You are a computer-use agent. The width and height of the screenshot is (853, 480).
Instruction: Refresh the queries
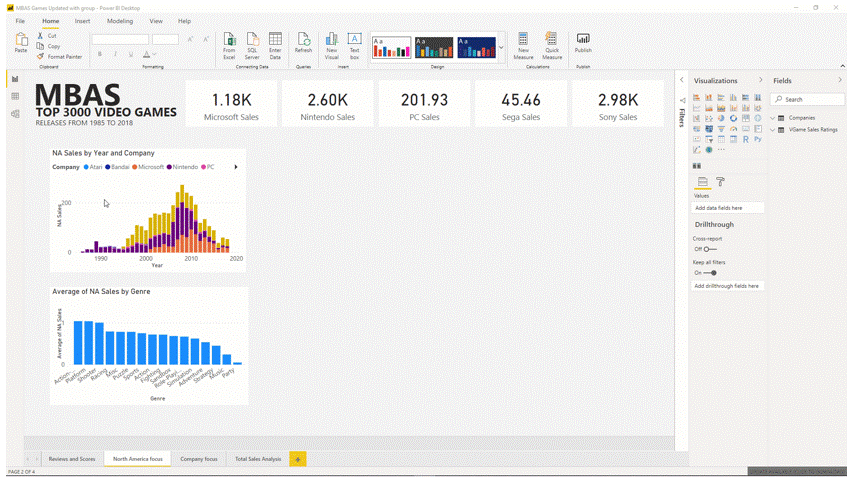coord(303,42)
